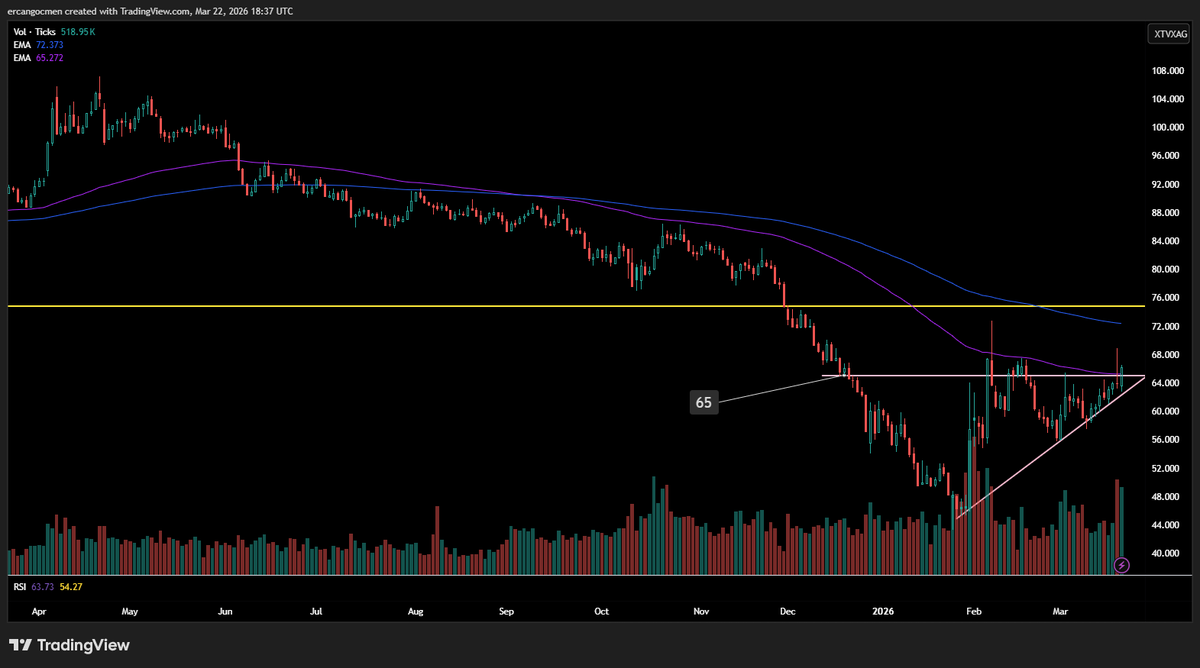
Task: Click the RSI indicator label
Action: [x=20, y=588]
